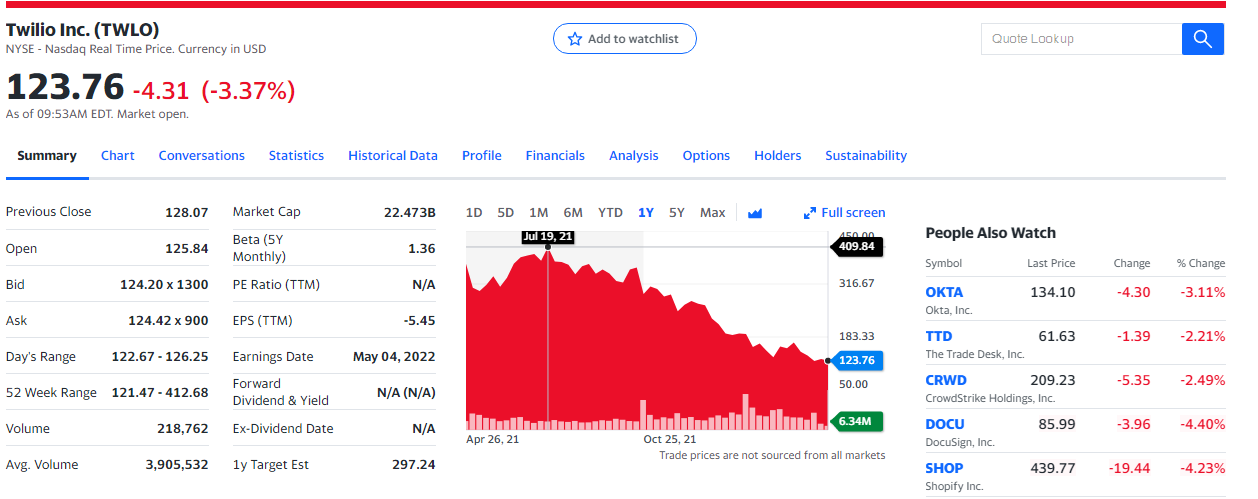
Task: View the Holders tab
Action: point(778,155)
